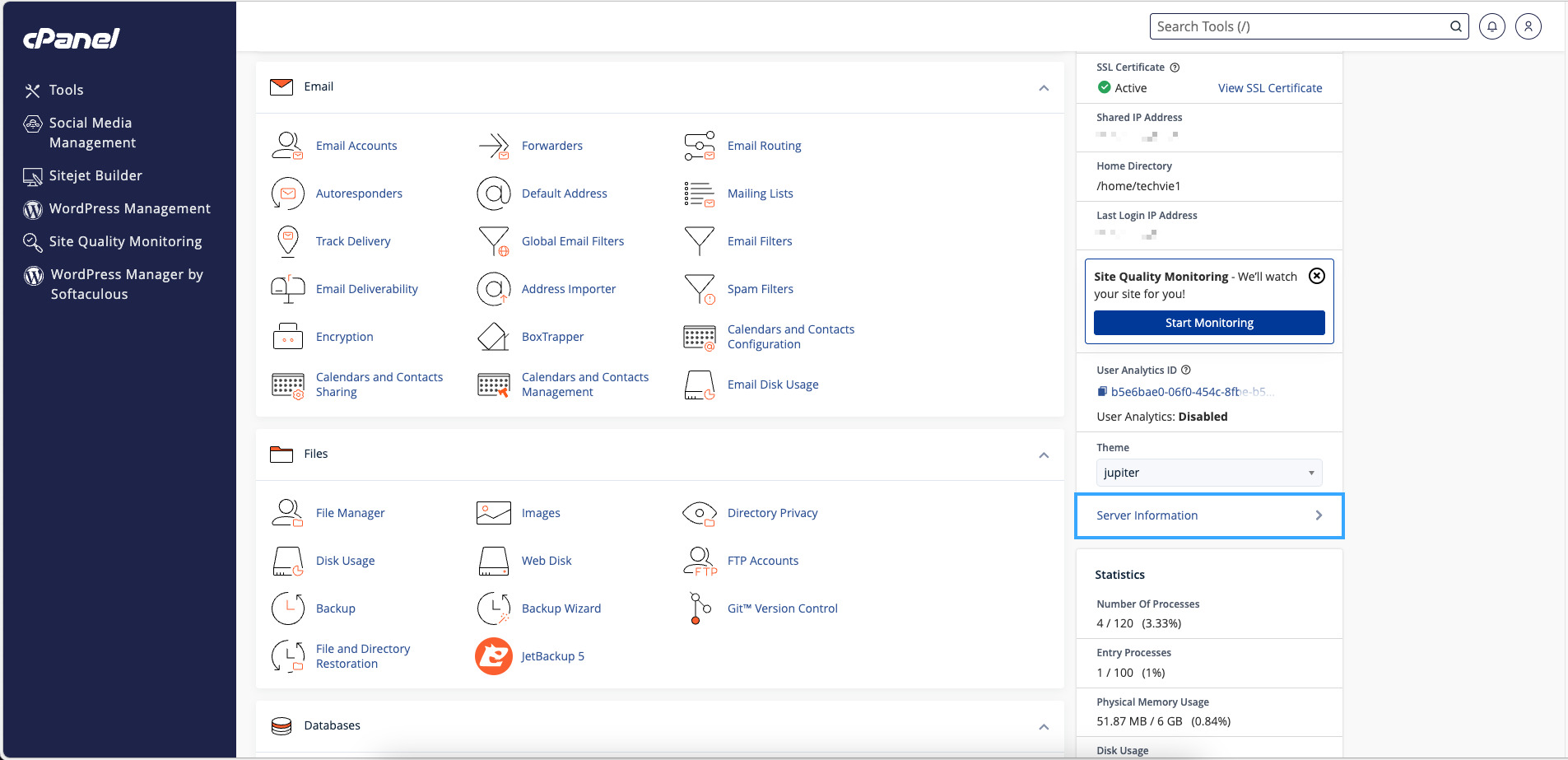This screenshot has width=1568, height=760.
Task: Open the FTP Accounts tool
Action: pyautogui.click(x=762, y=560)
